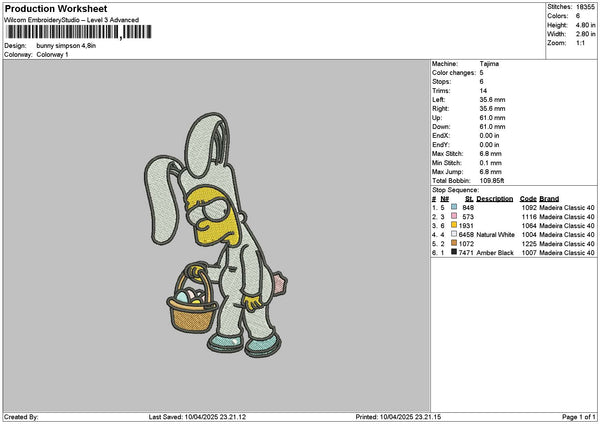Click the design name 'bunny simpson 4,8in'
600x424 pixels.
click(66, 46)
